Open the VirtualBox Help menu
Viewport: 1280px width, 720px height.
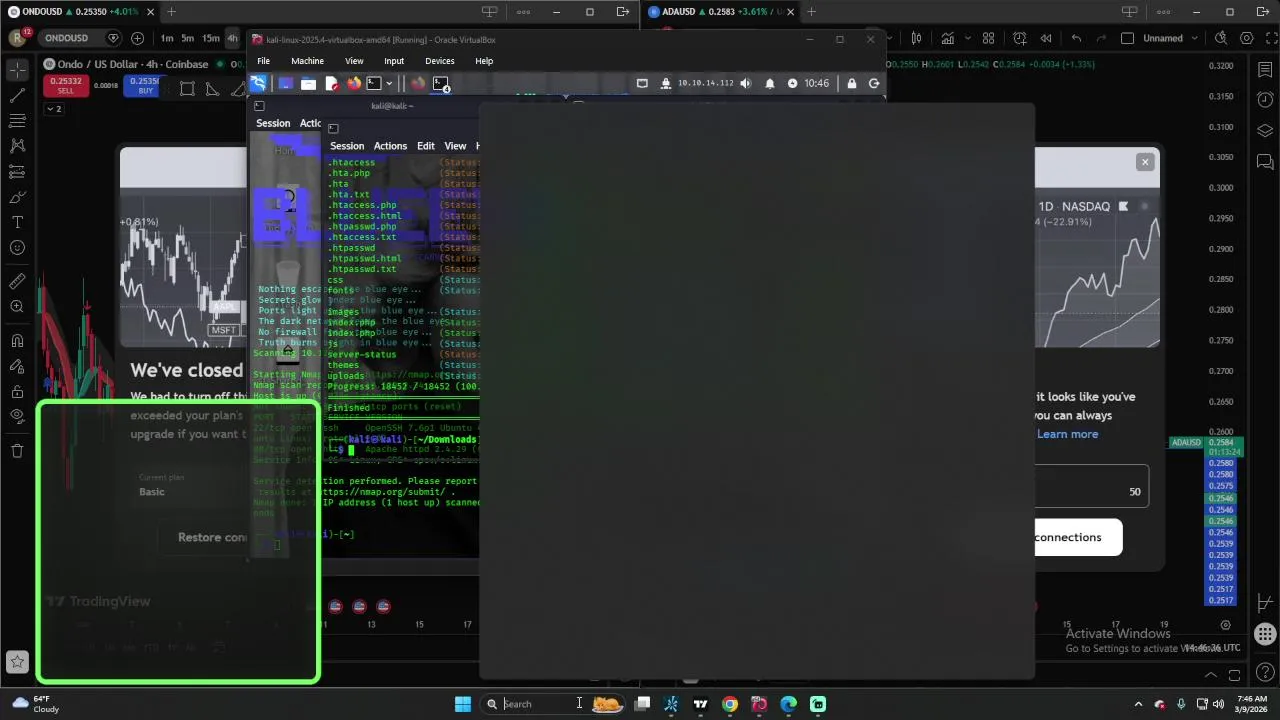[x=484, y=61]
